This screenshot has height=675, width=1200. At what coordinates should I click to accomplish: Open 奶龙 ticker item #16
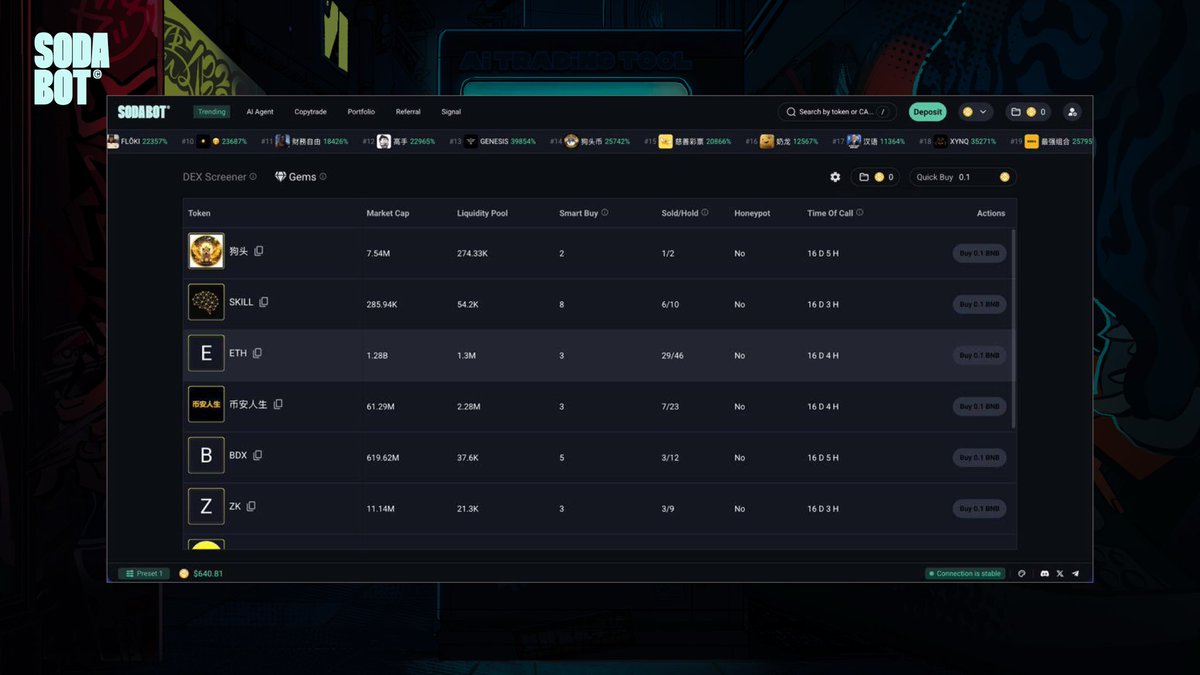click(x=782, y=142)
